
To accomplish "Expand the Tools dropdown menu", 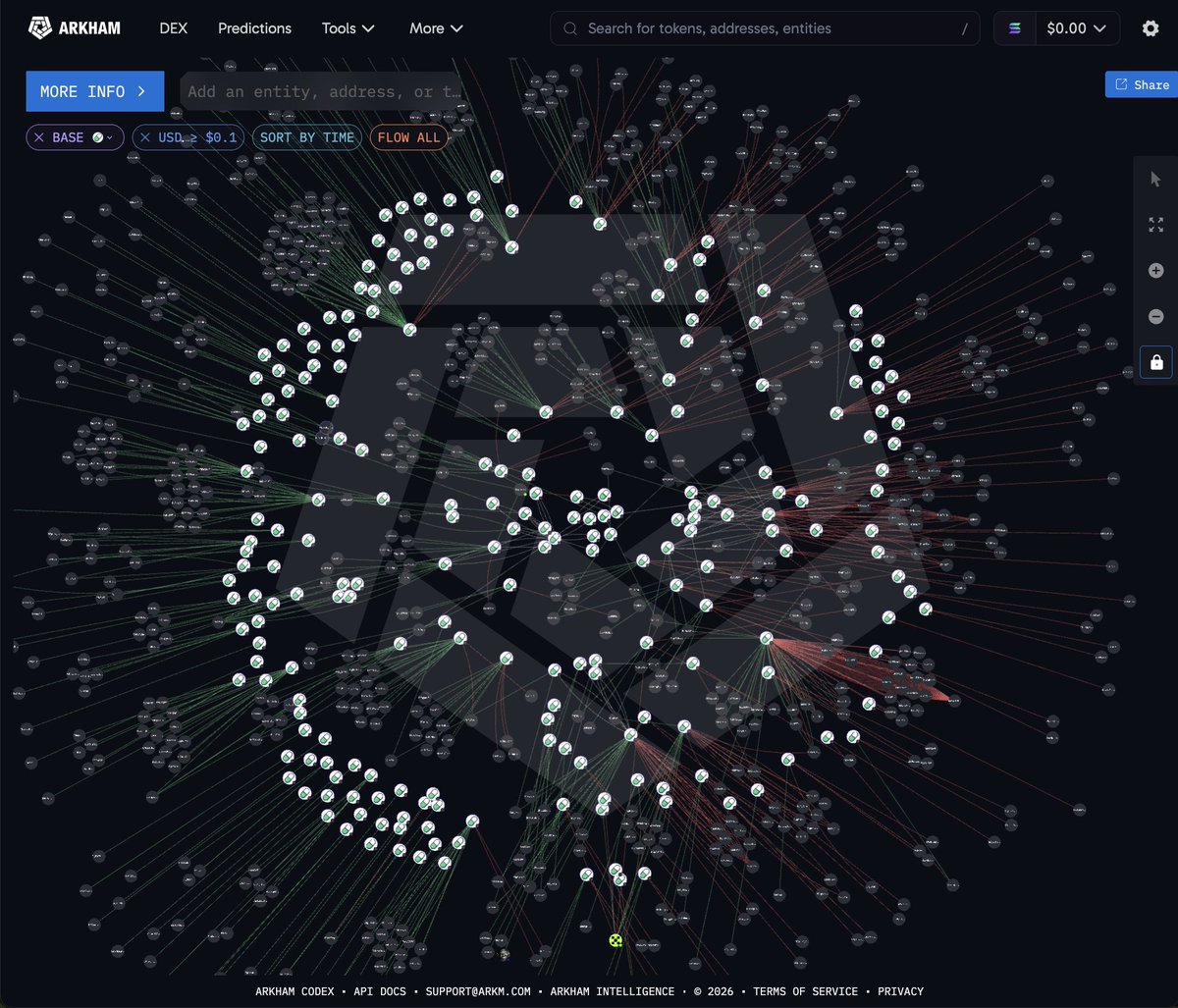I will (x=348, y=28).
